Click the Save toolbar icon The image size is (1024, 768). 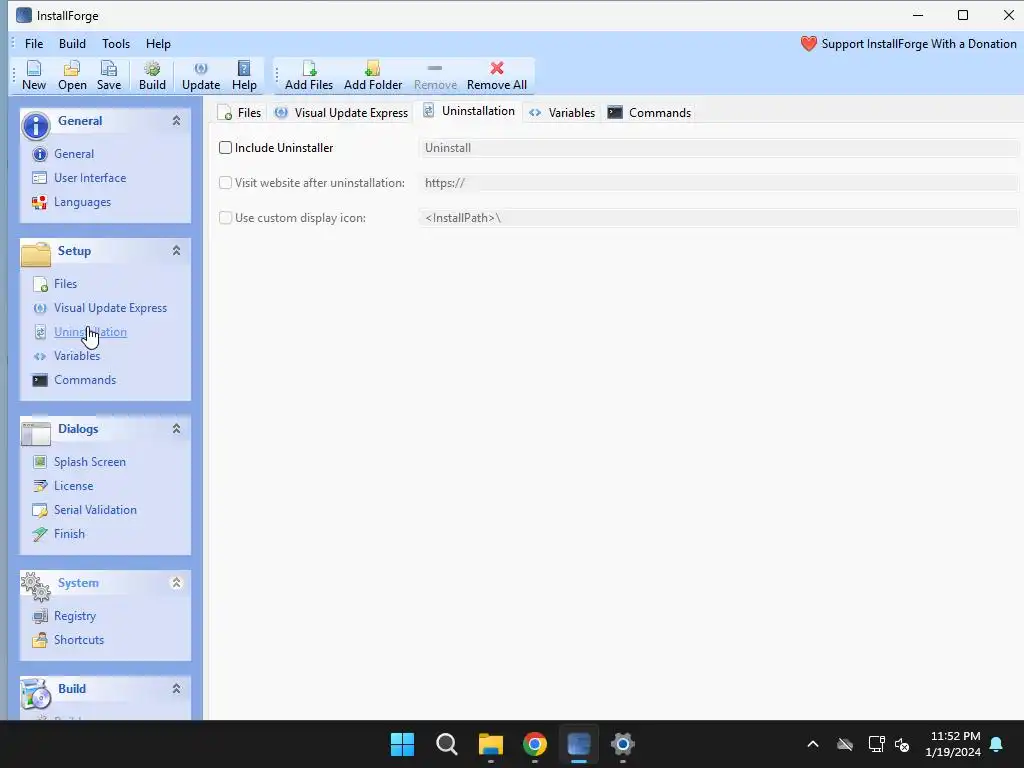(x=109, y=75)
